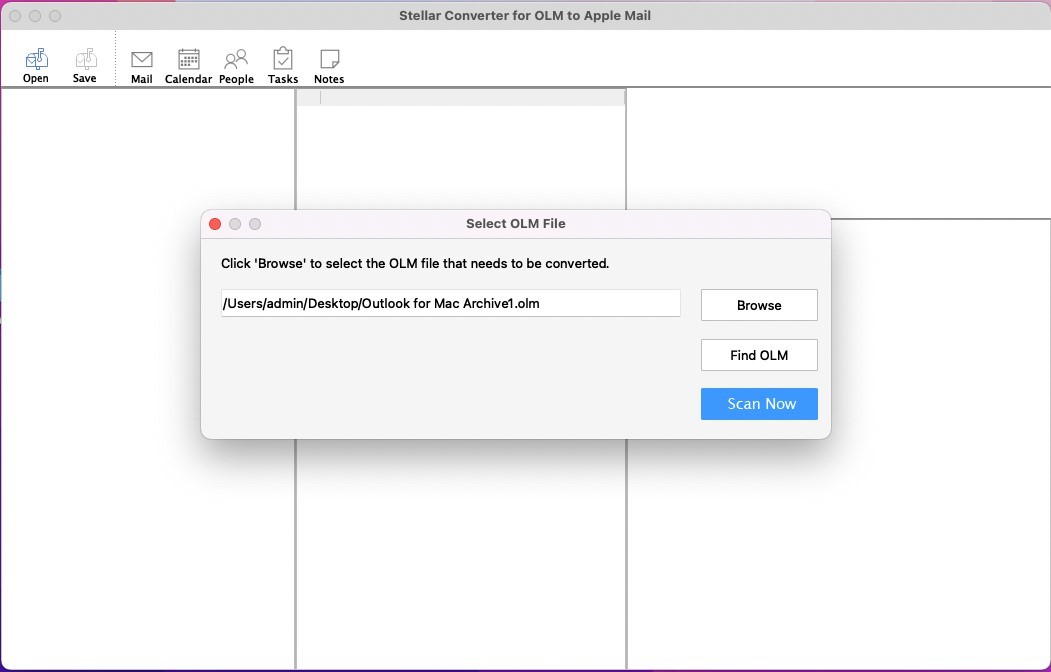This screenshot has height=672, width=1051.
Task: Click the Select OLM File title bar
Action: (x=516, y=224)
